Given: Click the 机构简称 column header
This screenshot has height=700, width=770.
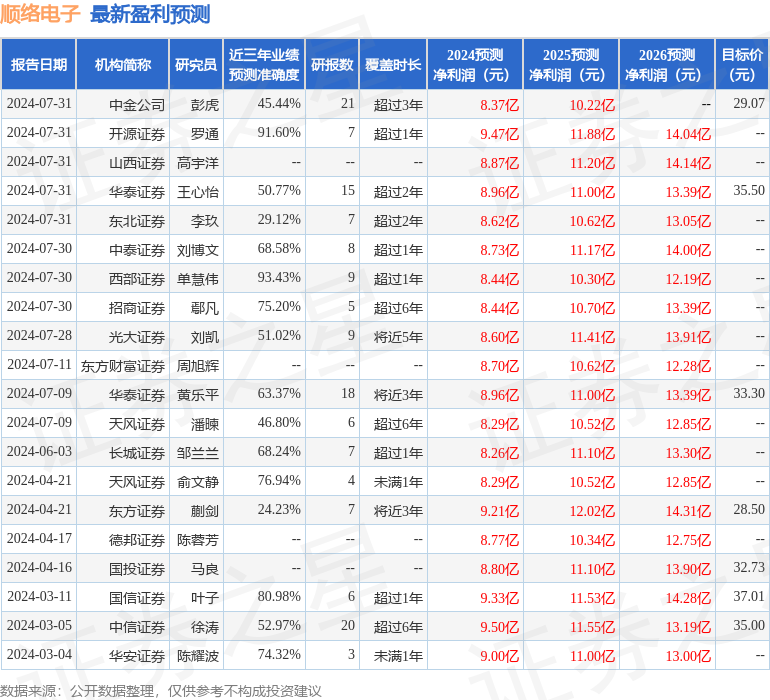Looking at the screenshot, I should [123, 64].
